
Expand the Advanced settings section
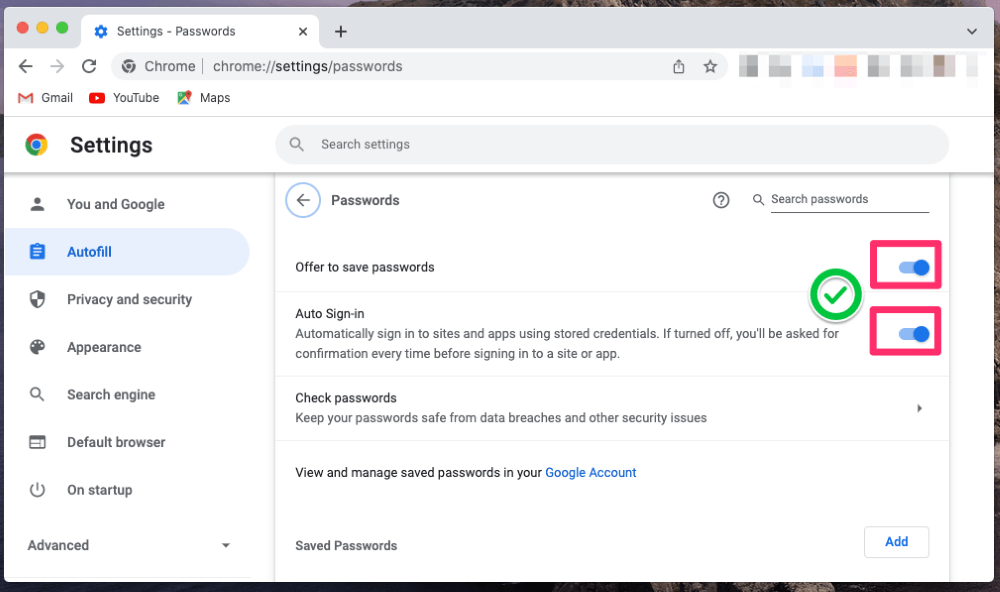coord(128,545)
